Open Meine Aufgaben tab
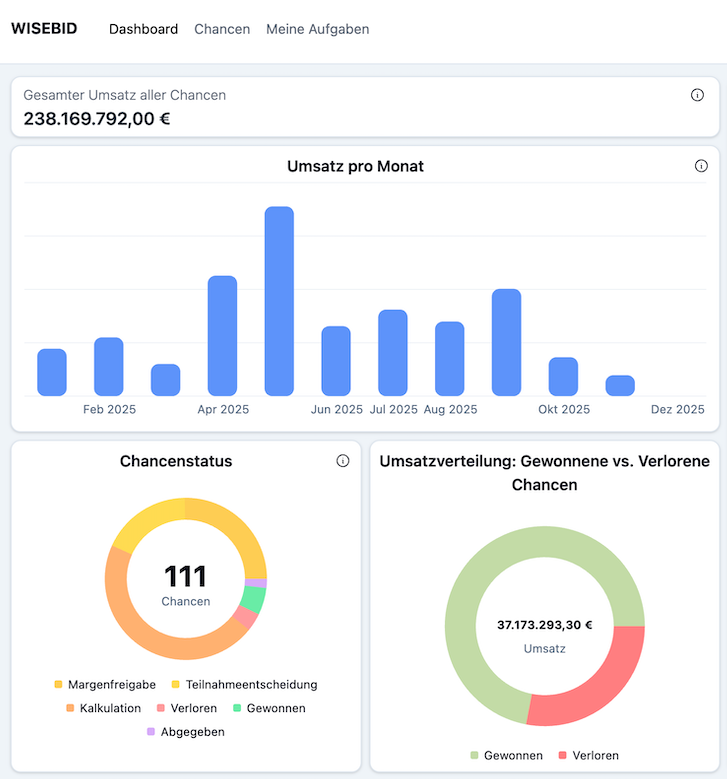Image resolution: width=727 pixels, height=779 pixels. [x=318, y=29]
